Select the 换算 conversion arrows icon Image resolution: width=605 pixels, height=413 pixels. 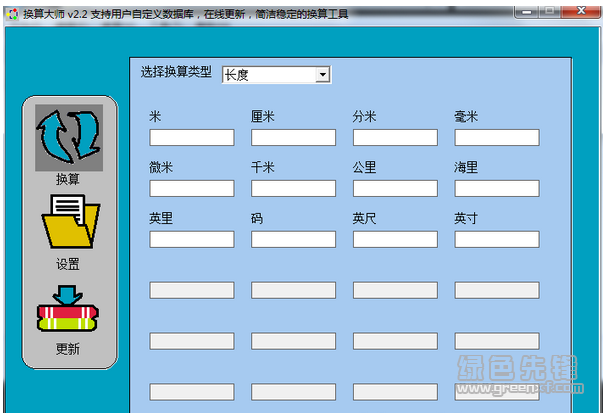click(69, 138)
